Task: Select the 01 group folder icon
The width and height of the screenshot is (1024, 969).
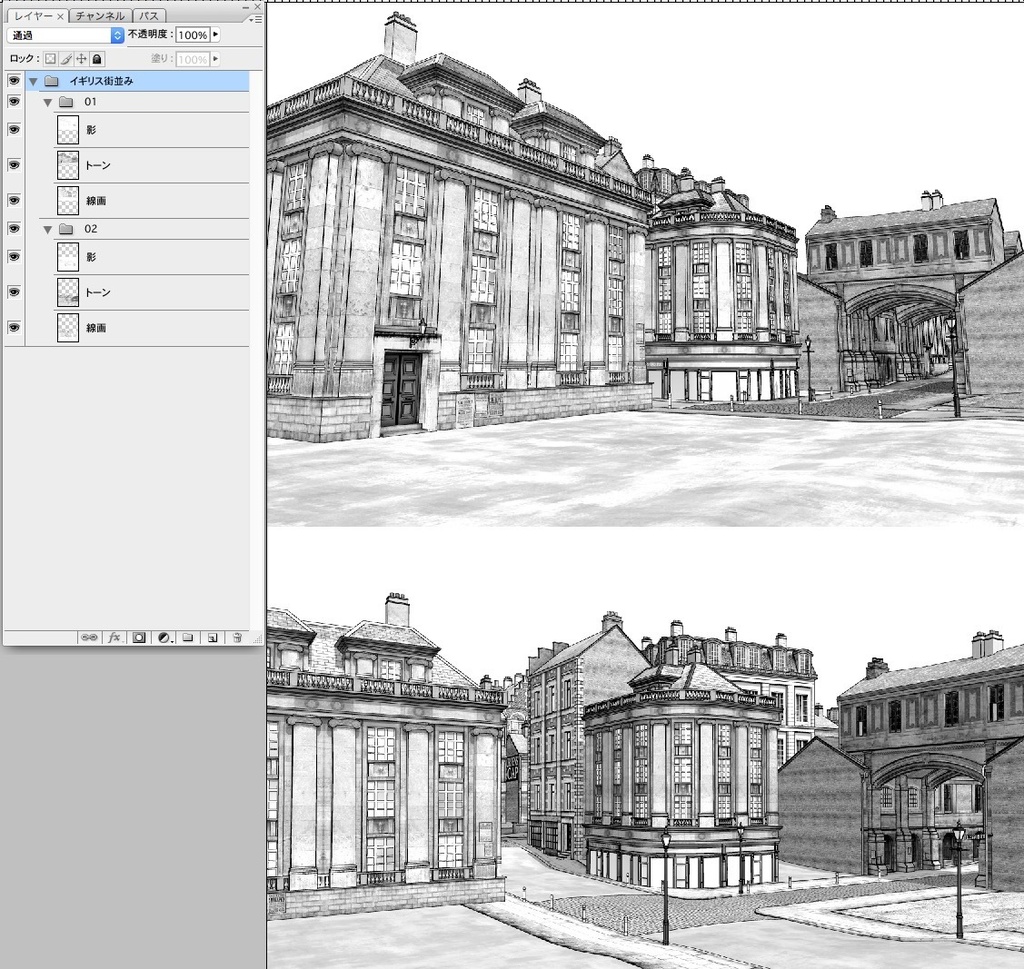Action: coord(66,102)
